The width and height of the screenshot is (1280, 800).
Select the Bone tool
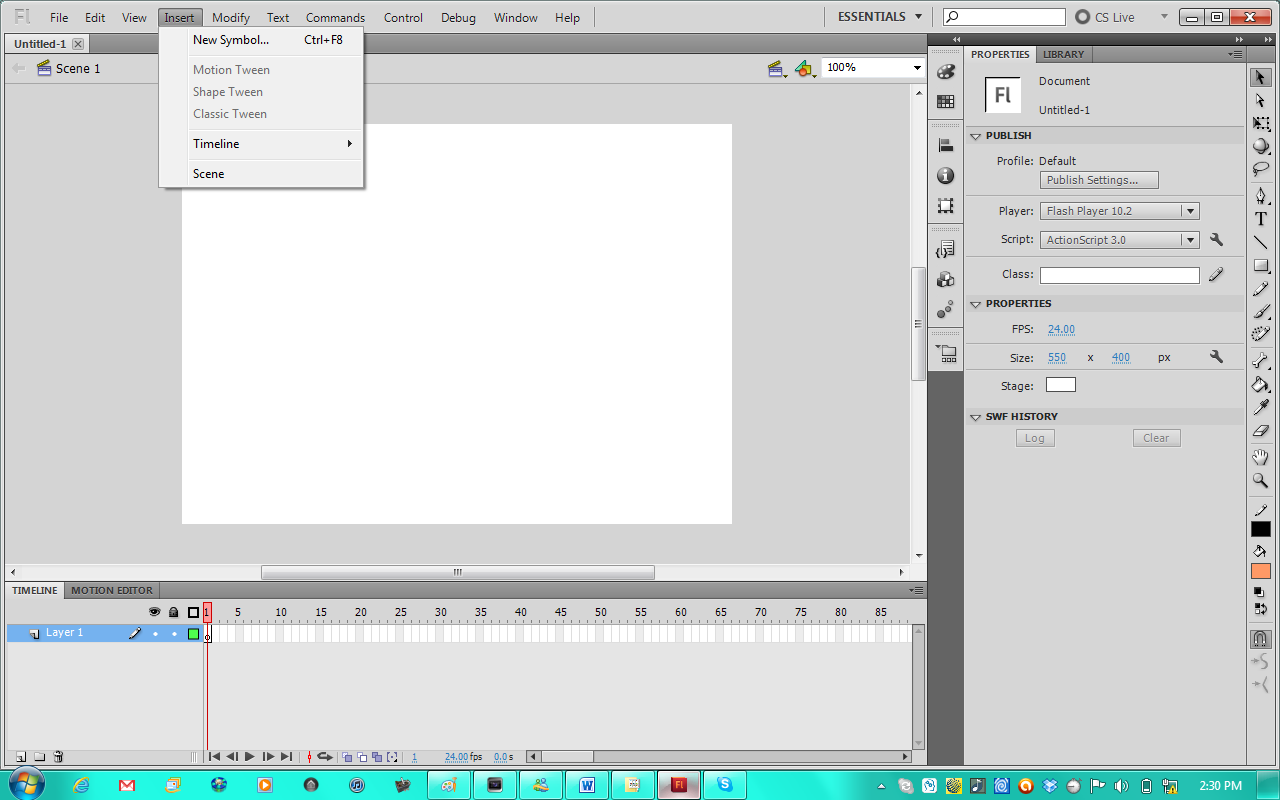point(1261,361)
